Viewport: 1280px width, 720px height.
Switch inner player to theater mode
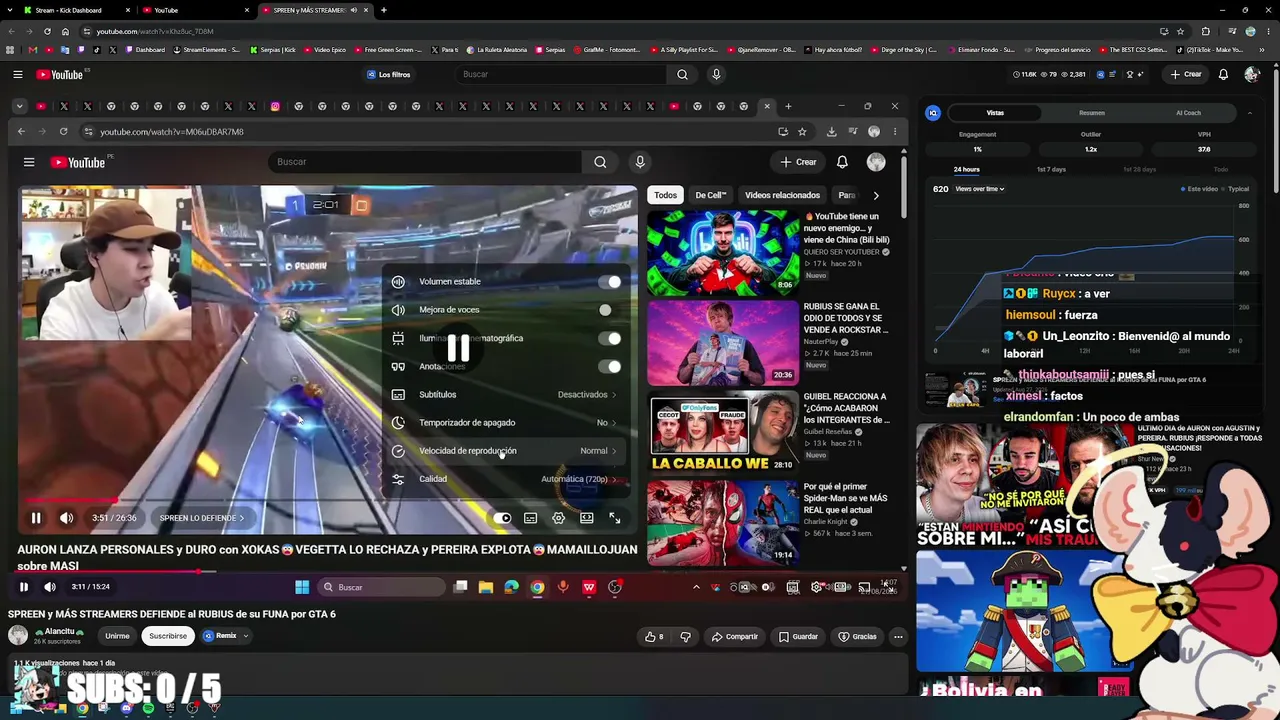coord(587,518)
